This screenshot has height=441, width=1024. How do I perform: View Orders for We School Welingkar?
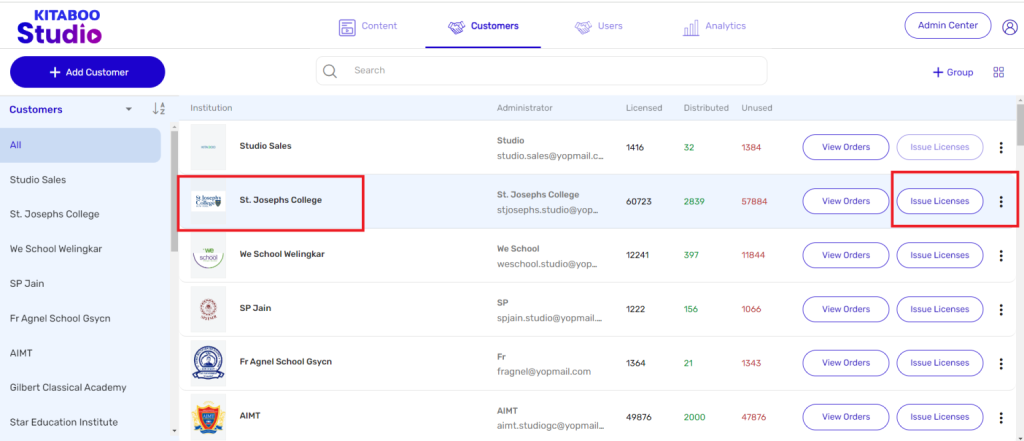(x=845, y=255)
